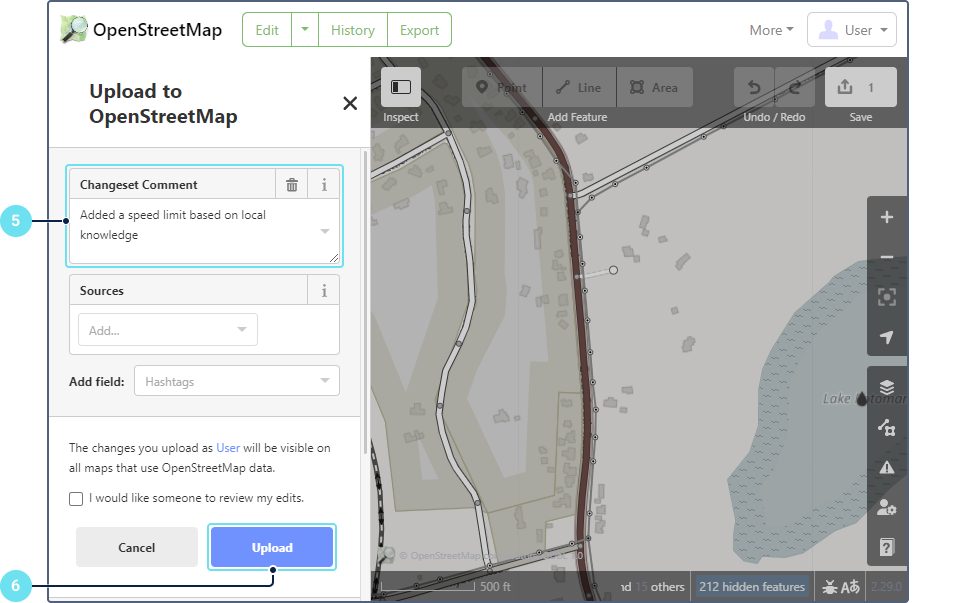This screenshot has width=955, height=603.
Task: Toggle the Inspect panel
Action: click(401, 88)
